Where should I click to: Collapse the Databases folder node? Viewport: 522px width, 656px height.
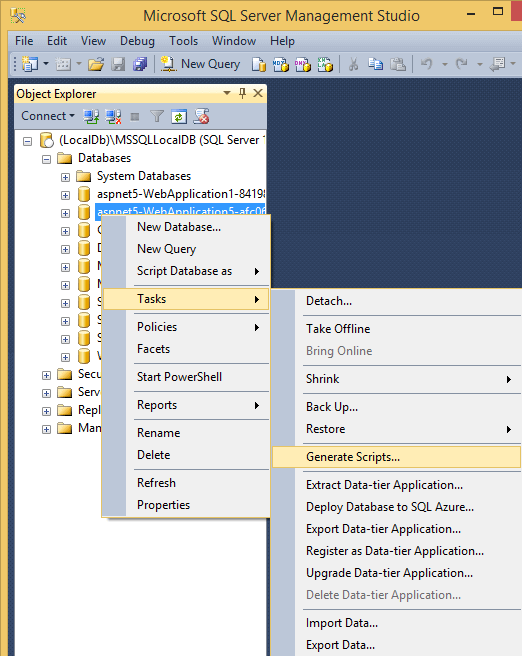click(x=46, y=159)
